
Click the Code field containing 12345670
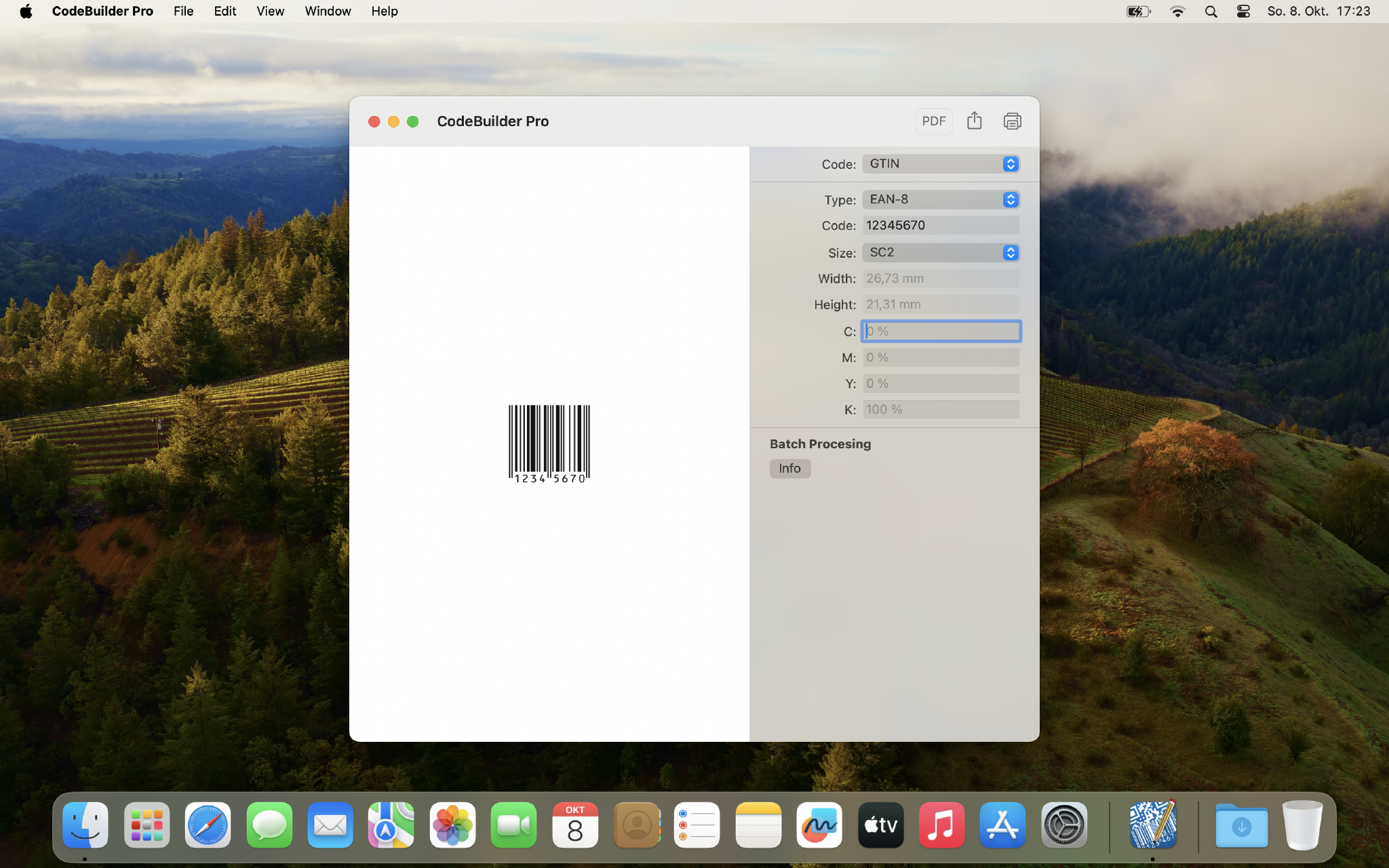941,225
